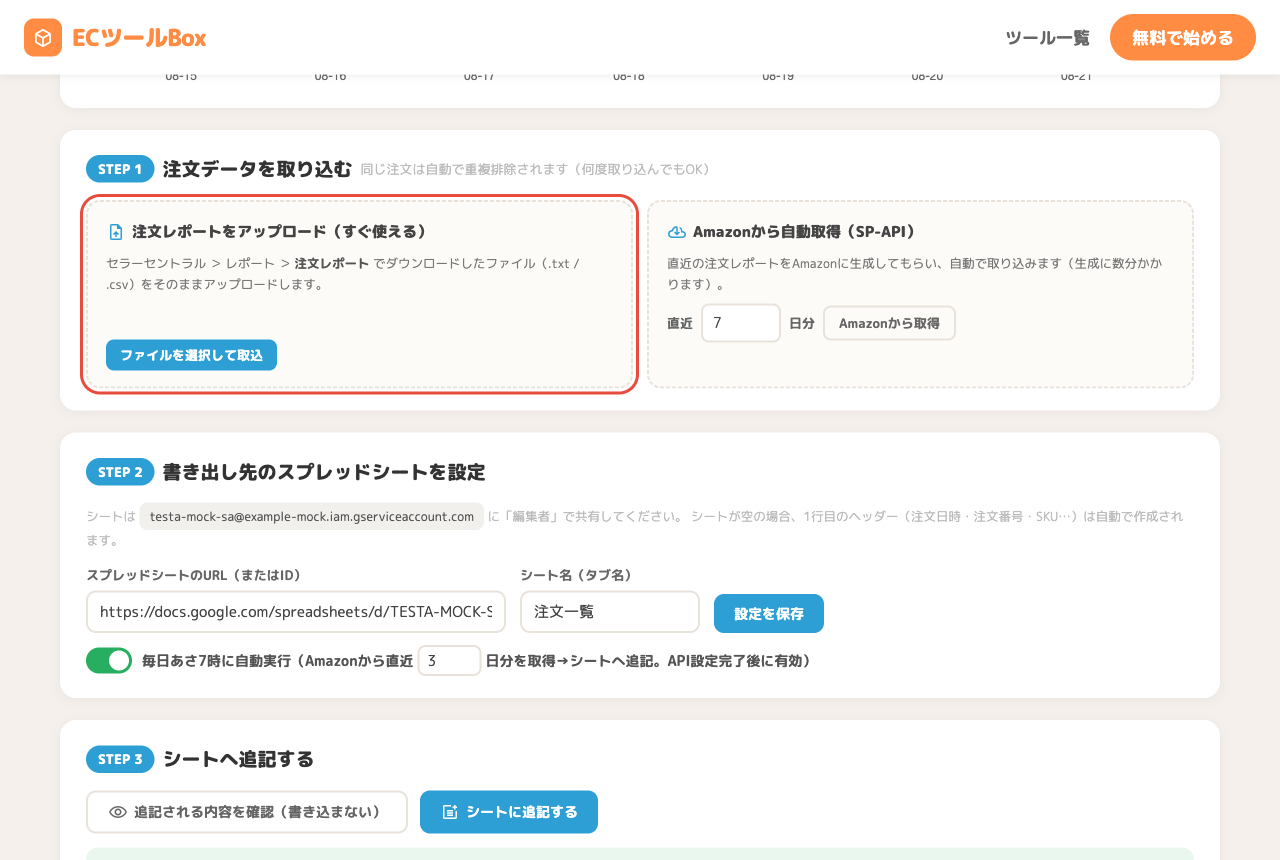
Task: Click the Amazonから取得 button
Action: [889, 323]
